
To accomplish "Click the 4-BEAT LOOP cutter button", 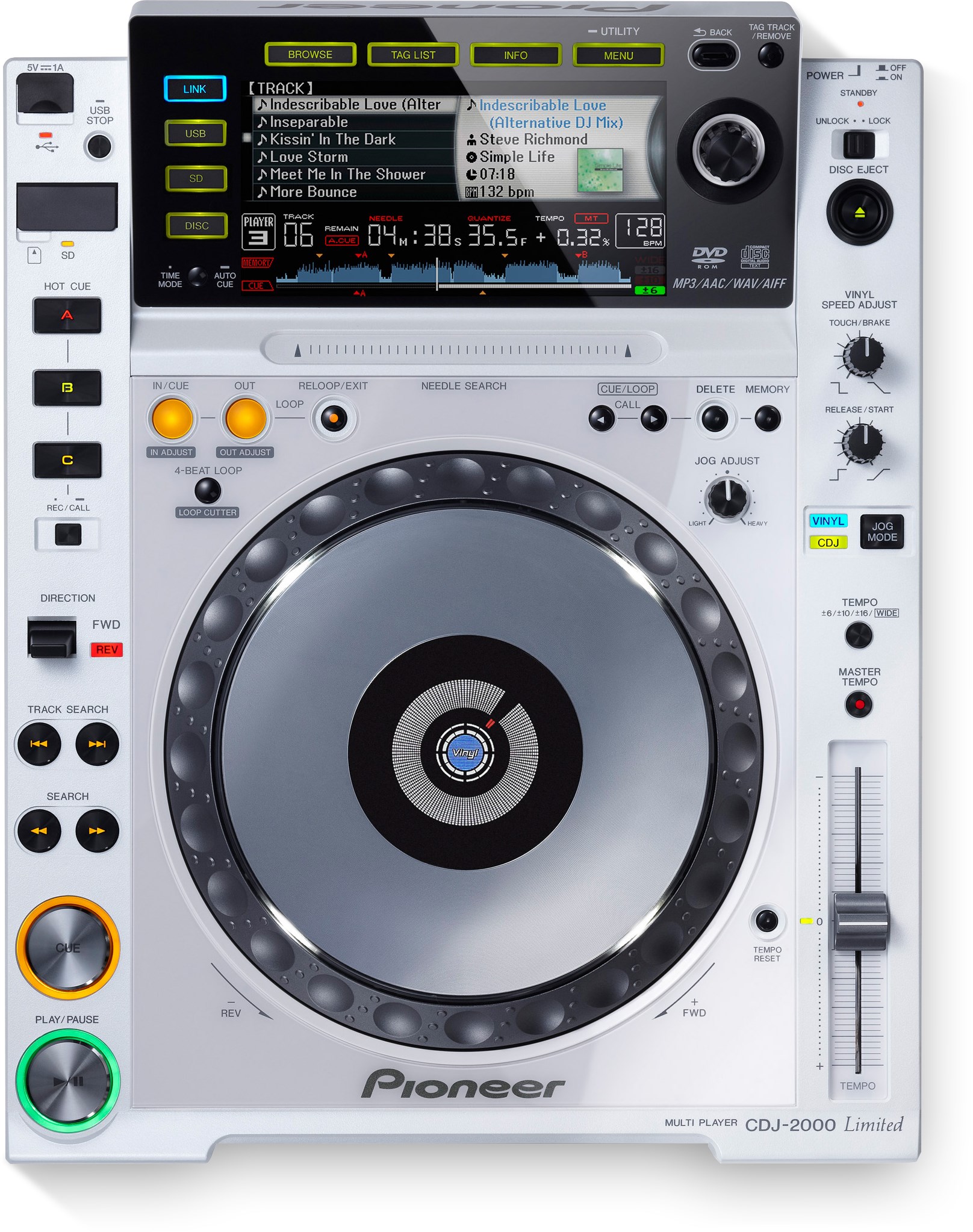I will (x=208, y=491).
